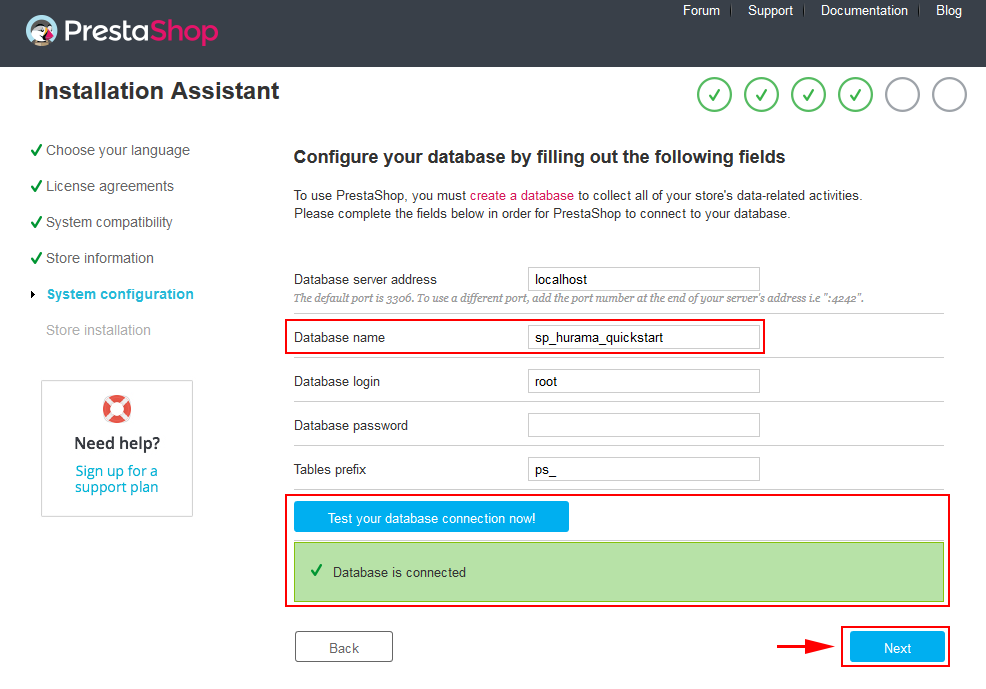Open the Support header link
The width and height of the screenshot is (986, 689).
pyautogui.click(x=770, y=11)
